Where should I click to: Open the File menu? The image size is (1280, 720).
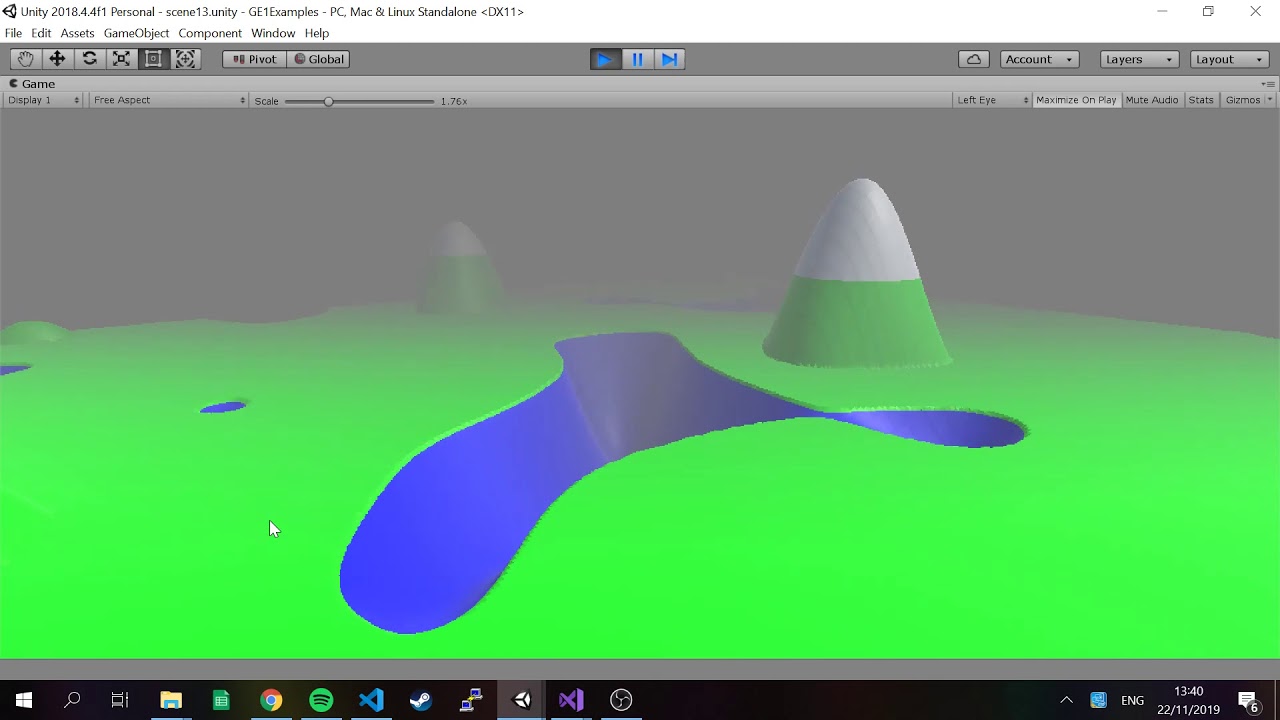click(13, 33)
